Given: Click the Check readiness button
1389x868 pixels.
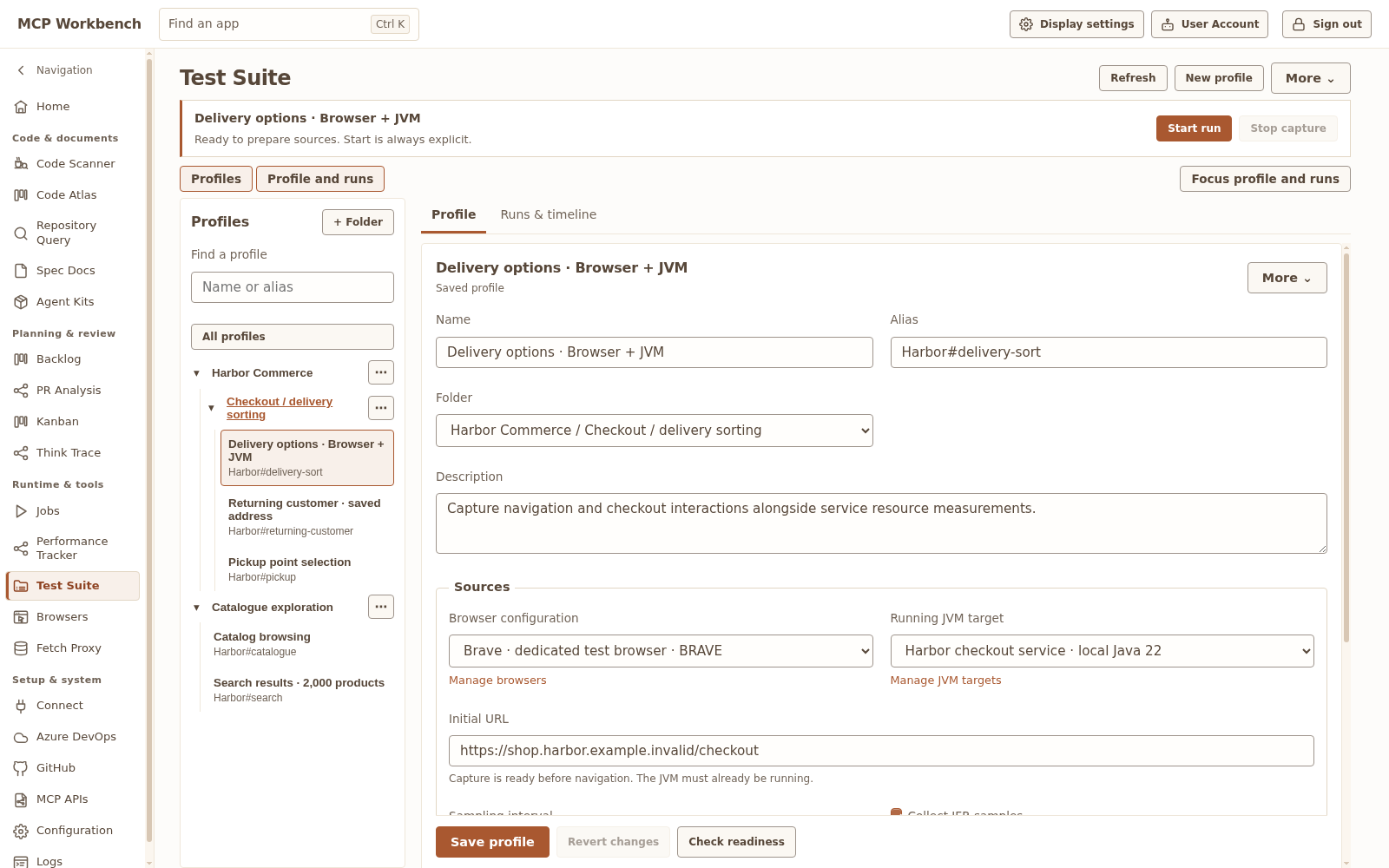Looking at the screenshot, I should (x=736, y=842).
